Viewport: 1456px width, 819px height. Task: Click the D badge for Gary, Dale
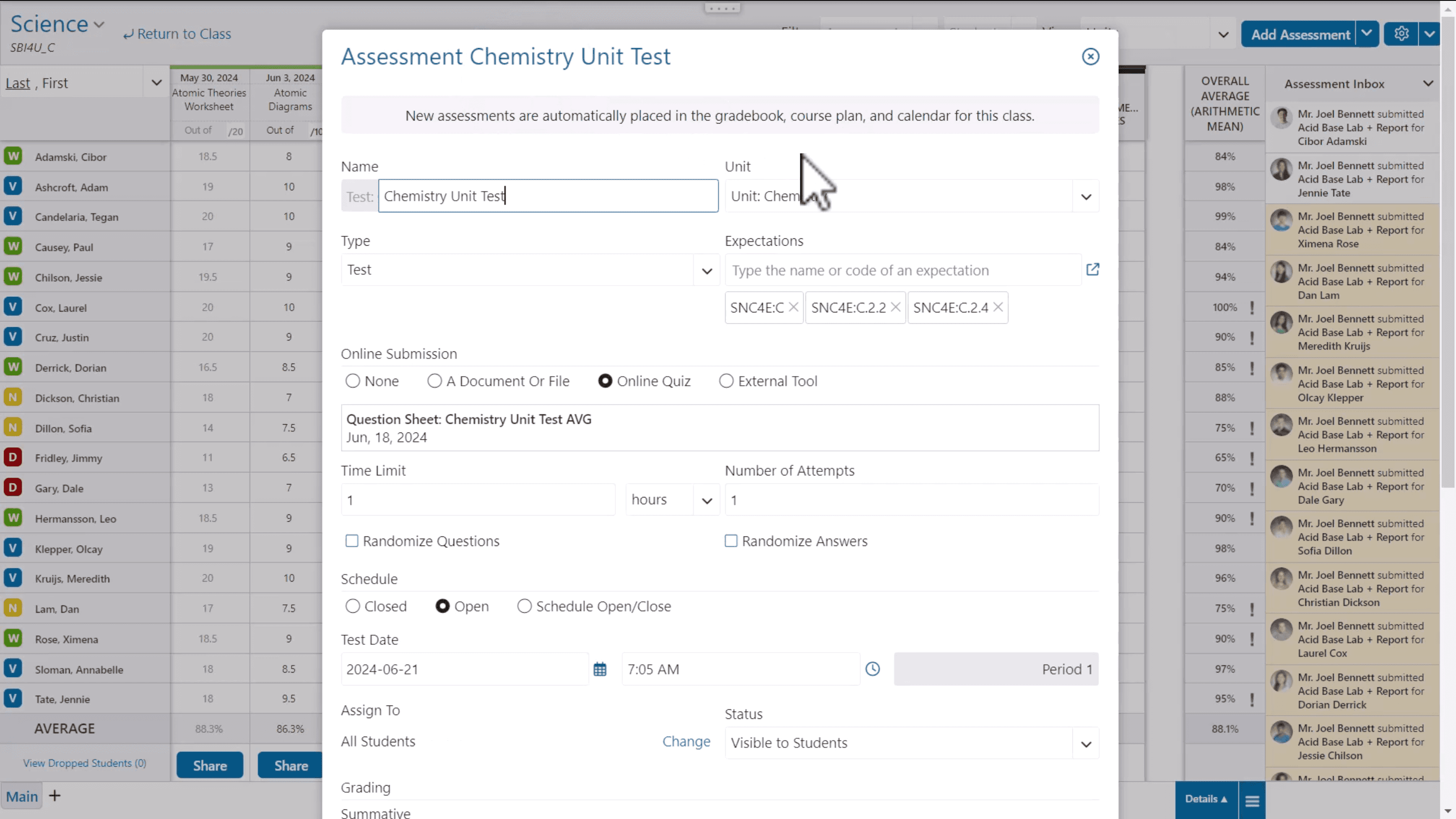(x=13, y=487)
